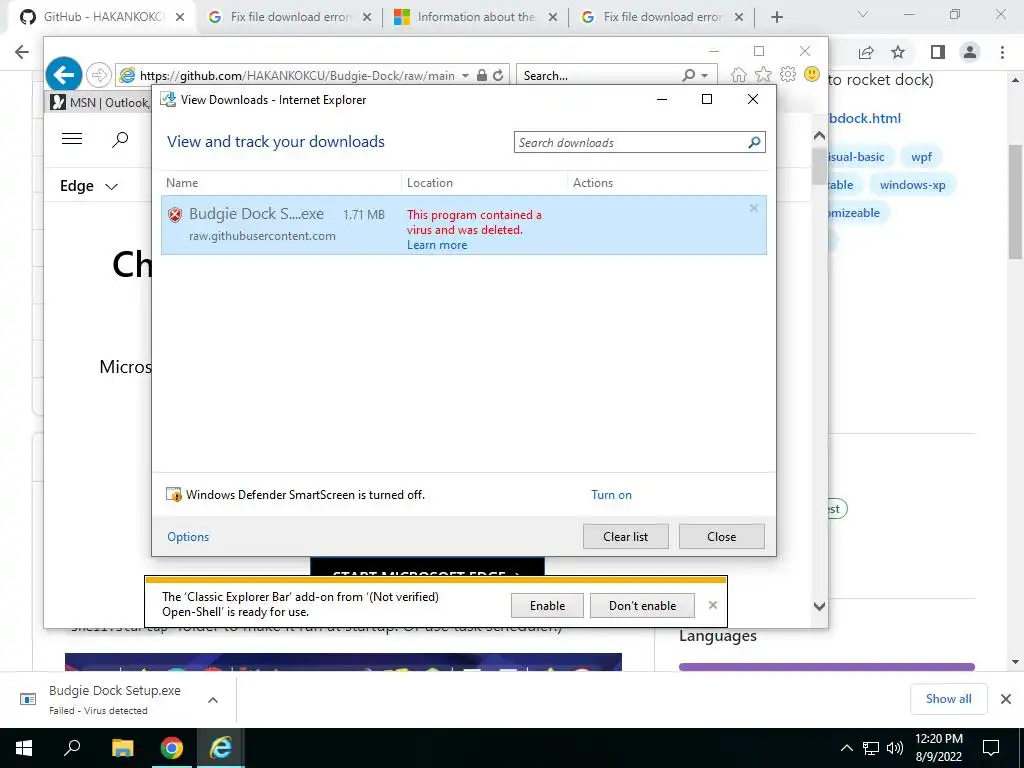
Task: Enable the Classic Explorer Bar add-on
Action: tap(547, 605)
